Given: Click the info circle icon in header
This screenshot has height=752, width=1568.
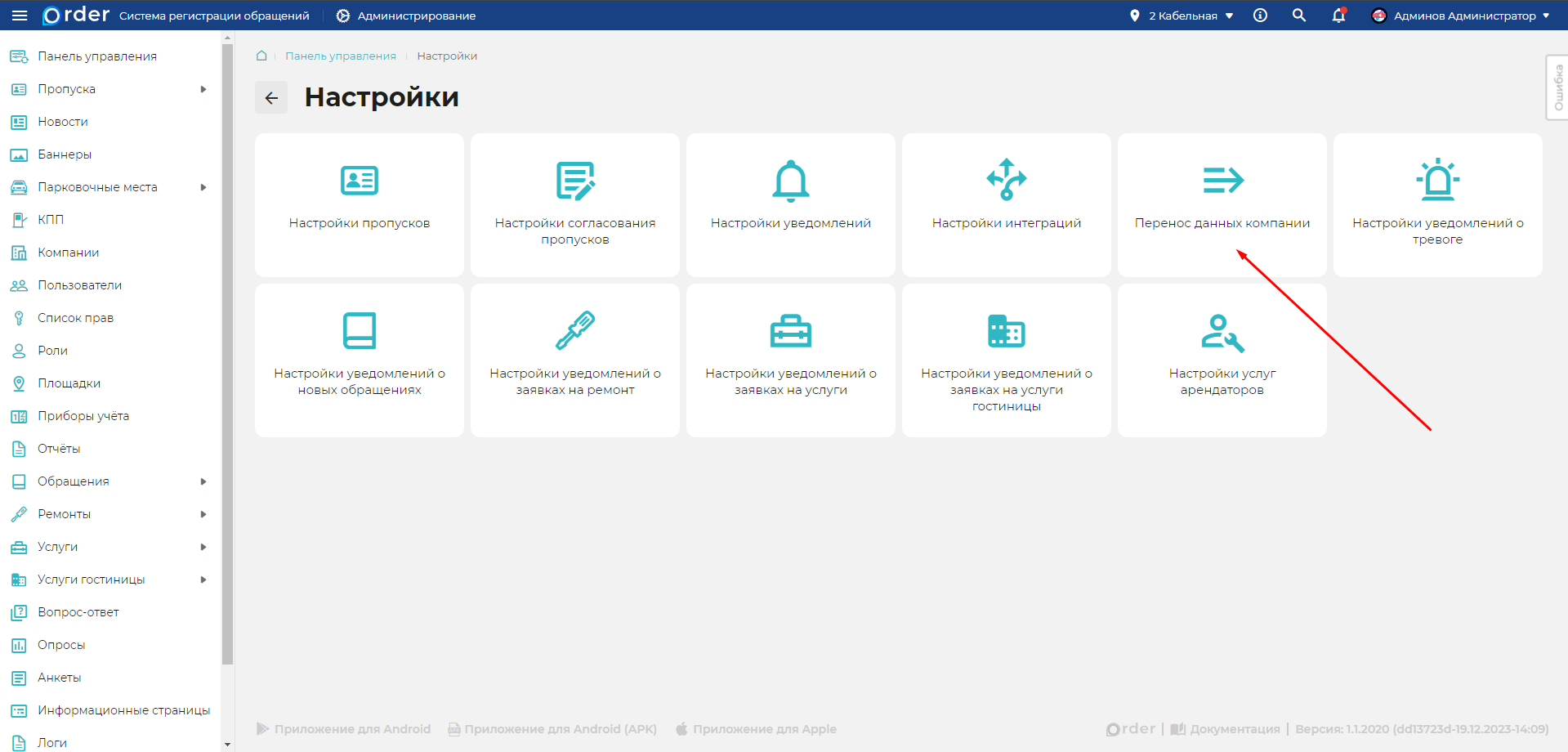Looking at the screenshot, I should pos(1260,16).
